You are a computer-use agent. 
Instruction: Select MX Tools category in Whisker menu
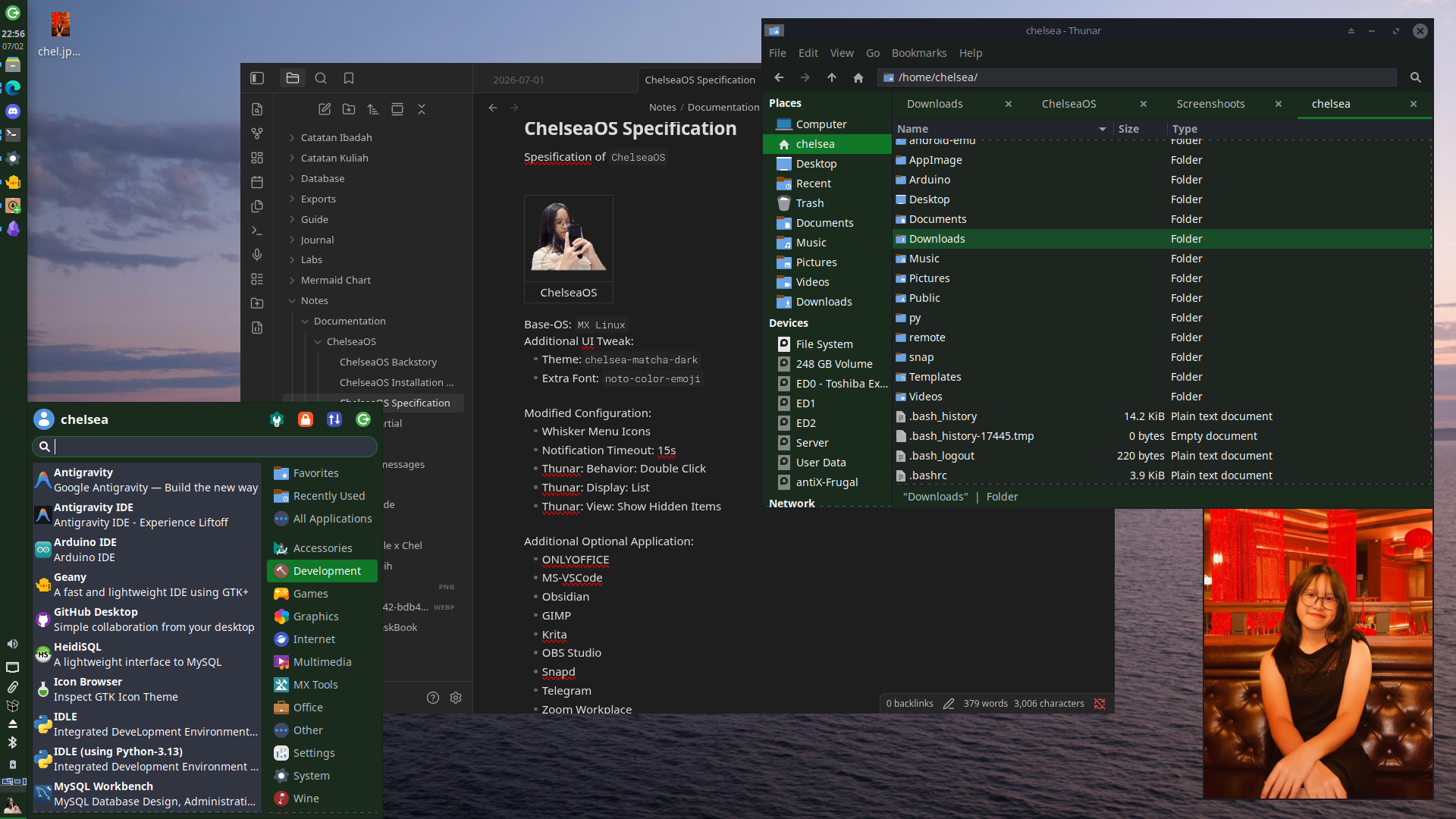322,685
